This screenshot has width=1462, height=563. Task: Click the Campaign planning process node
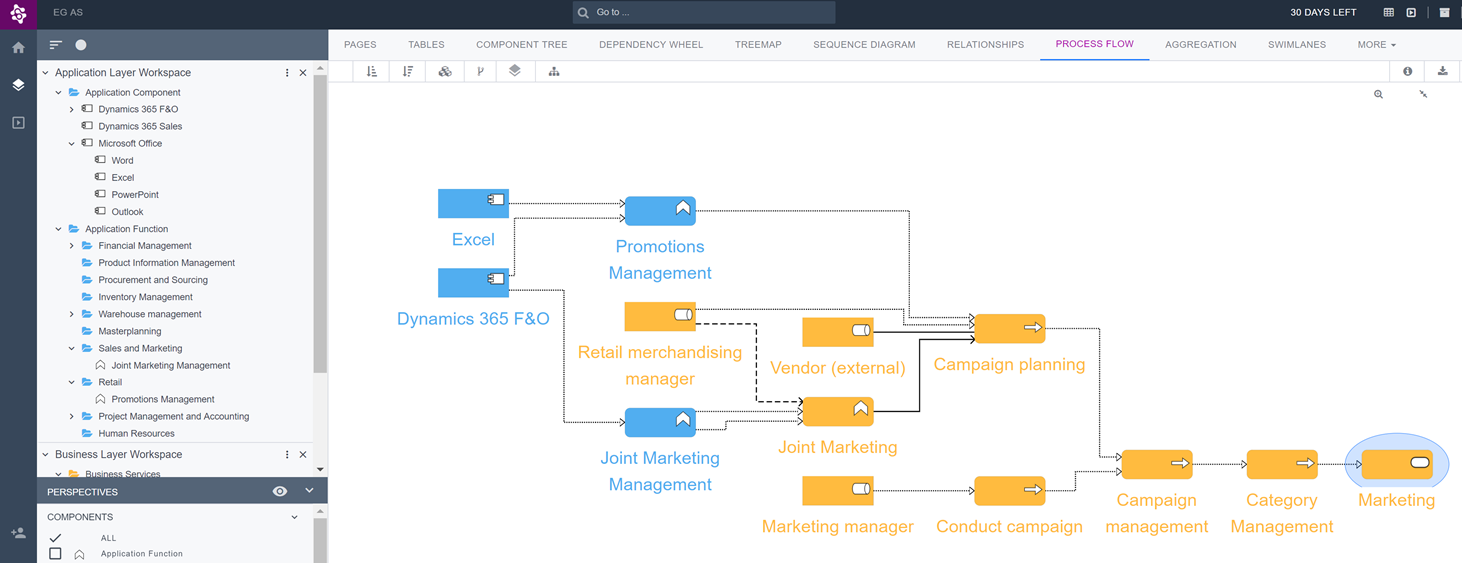(1009, 328)
